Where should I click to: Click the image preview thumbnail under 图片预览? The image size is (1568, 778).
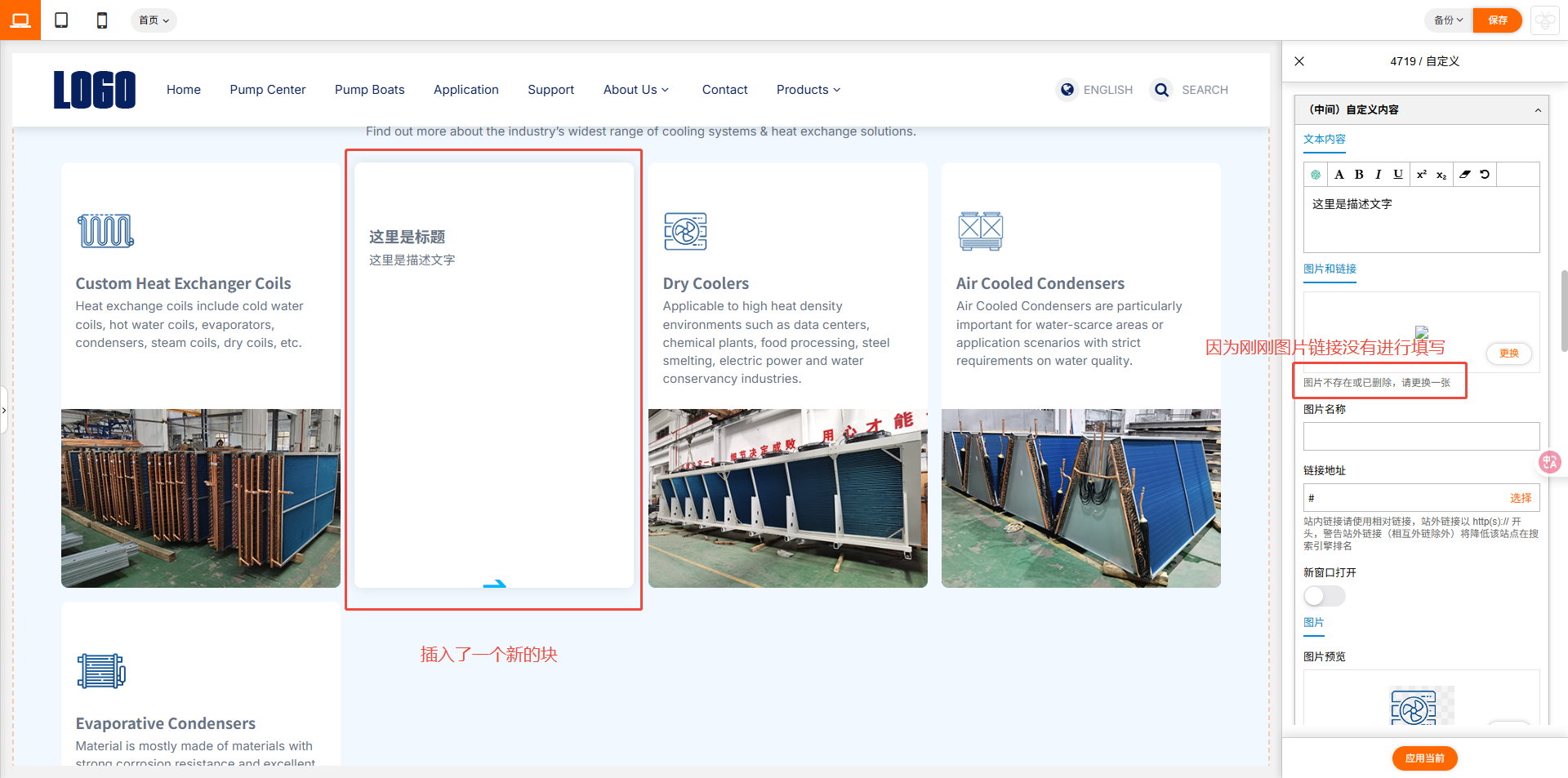pyautogui.click(x=1422, y=707)
